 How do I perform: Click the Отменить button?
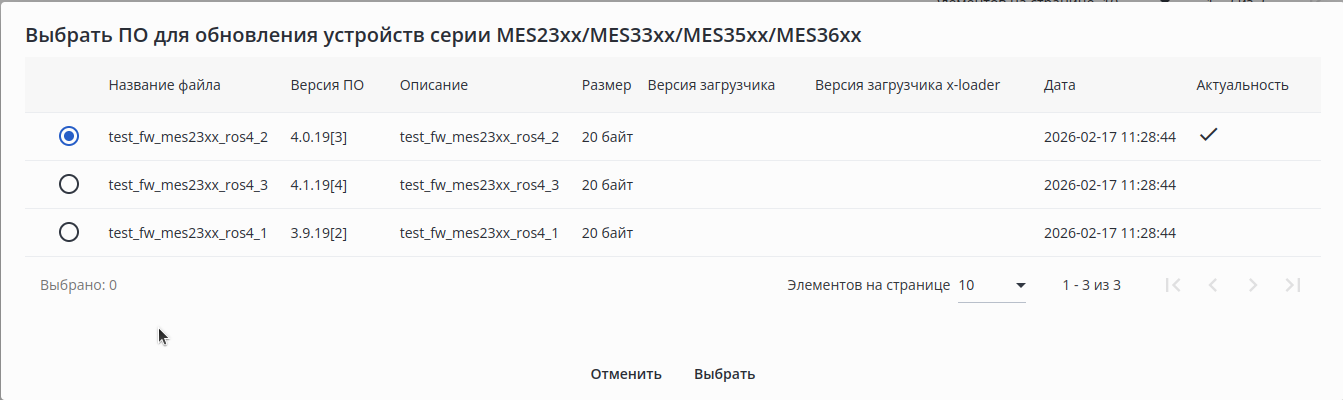point(626,374)
